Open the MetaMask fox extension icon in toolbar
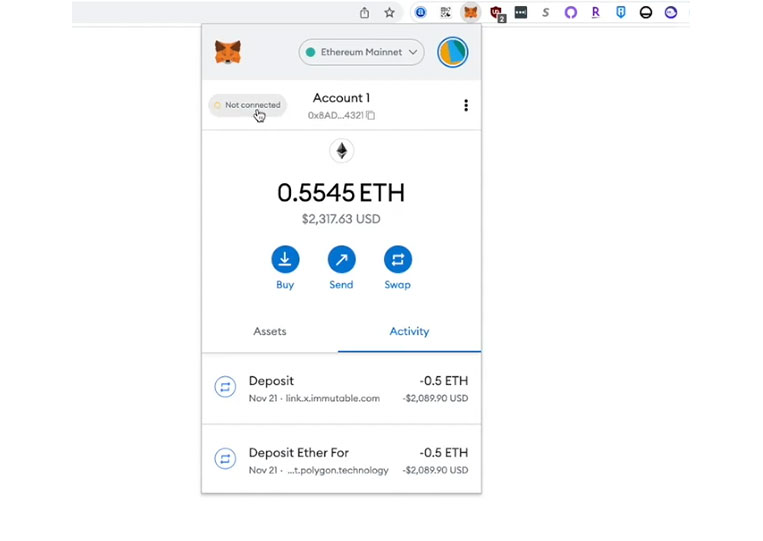This screenshot has width=763, height=541. click(471, 12)
